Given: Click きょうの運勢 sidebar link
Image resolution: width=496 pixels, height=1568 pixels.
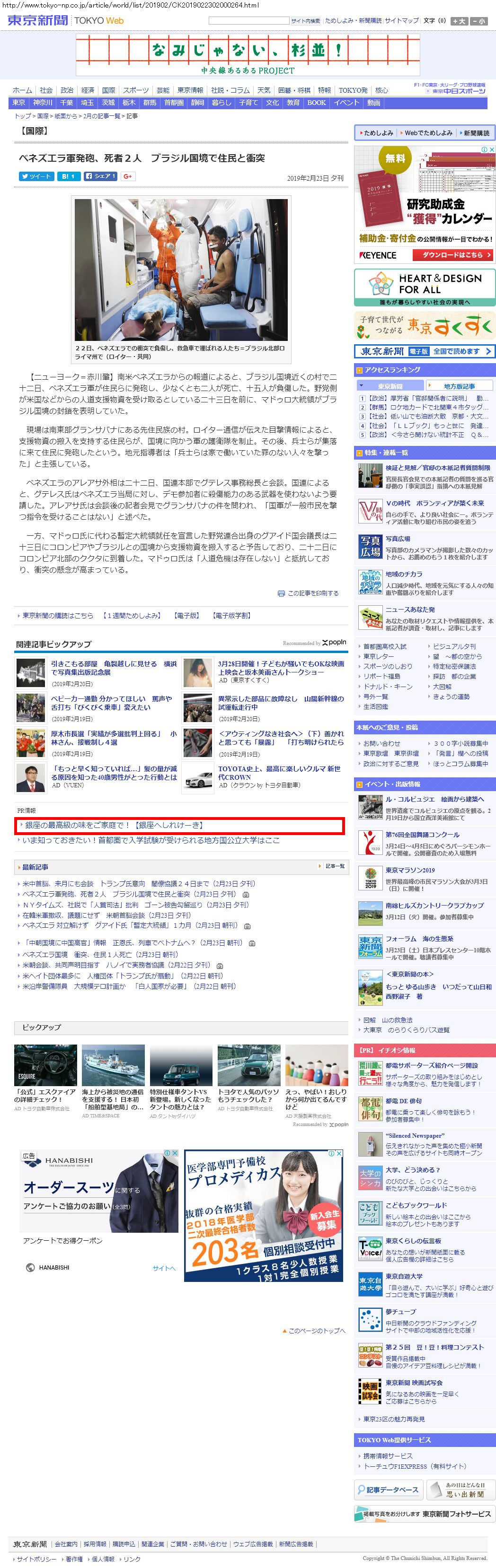Looking at the screenshot, I should click(x=451, y=697).
